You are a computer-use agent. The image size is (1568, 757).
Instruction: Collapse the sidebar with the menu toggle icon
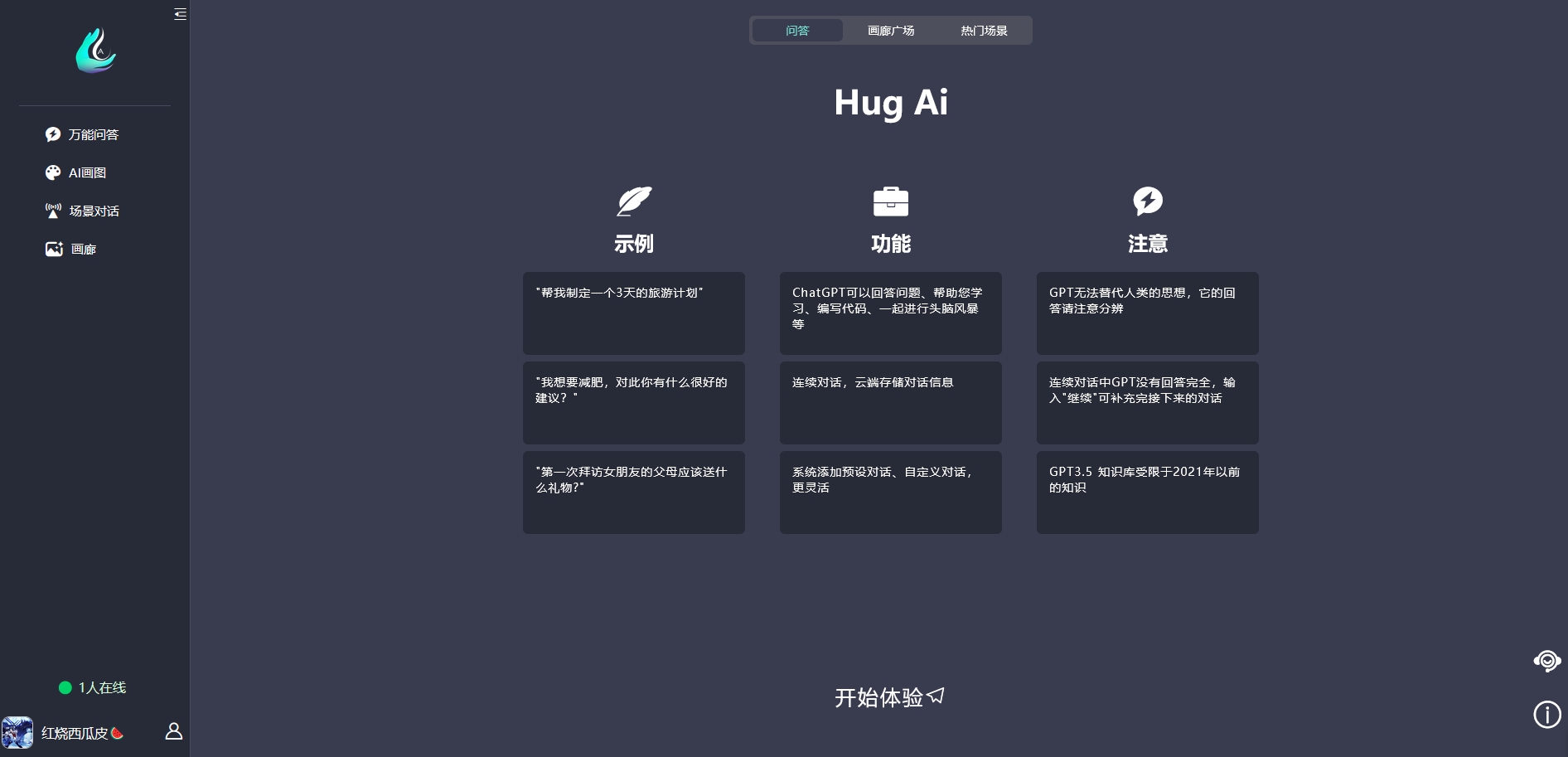point(180,14)
